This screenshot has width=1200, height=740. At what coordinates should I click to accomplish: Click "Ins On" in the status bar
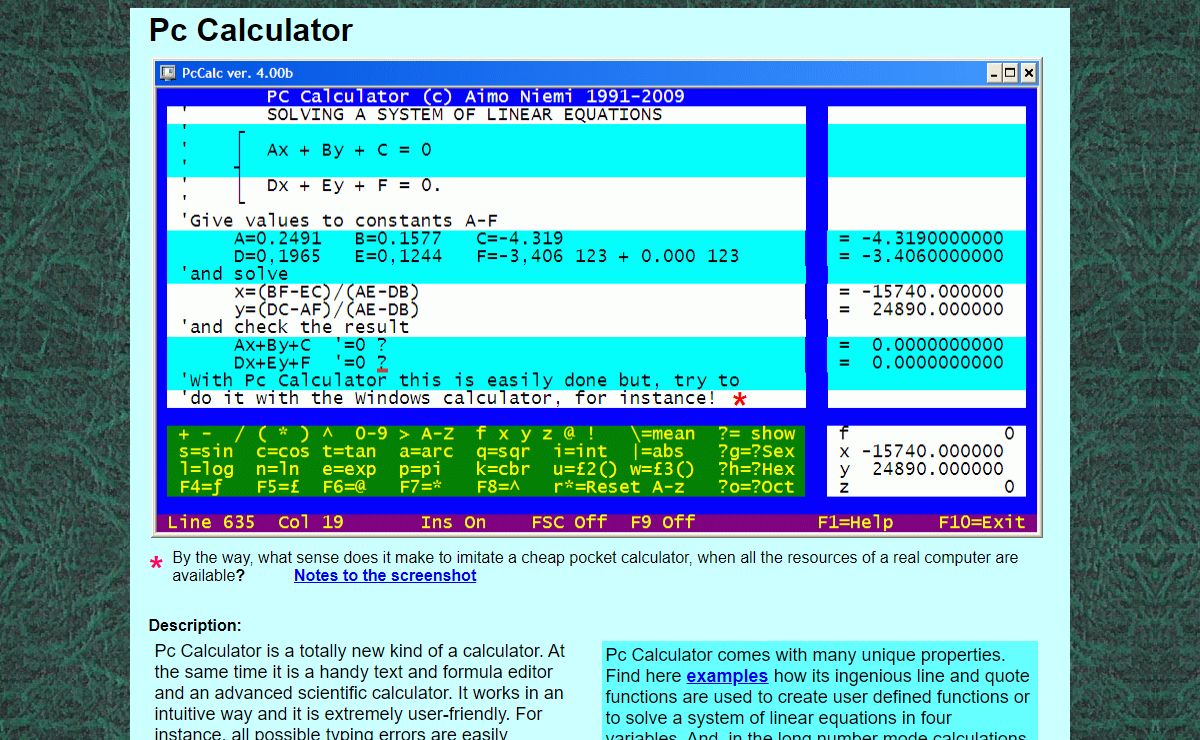pyautogui.click(x=453, y=523)
